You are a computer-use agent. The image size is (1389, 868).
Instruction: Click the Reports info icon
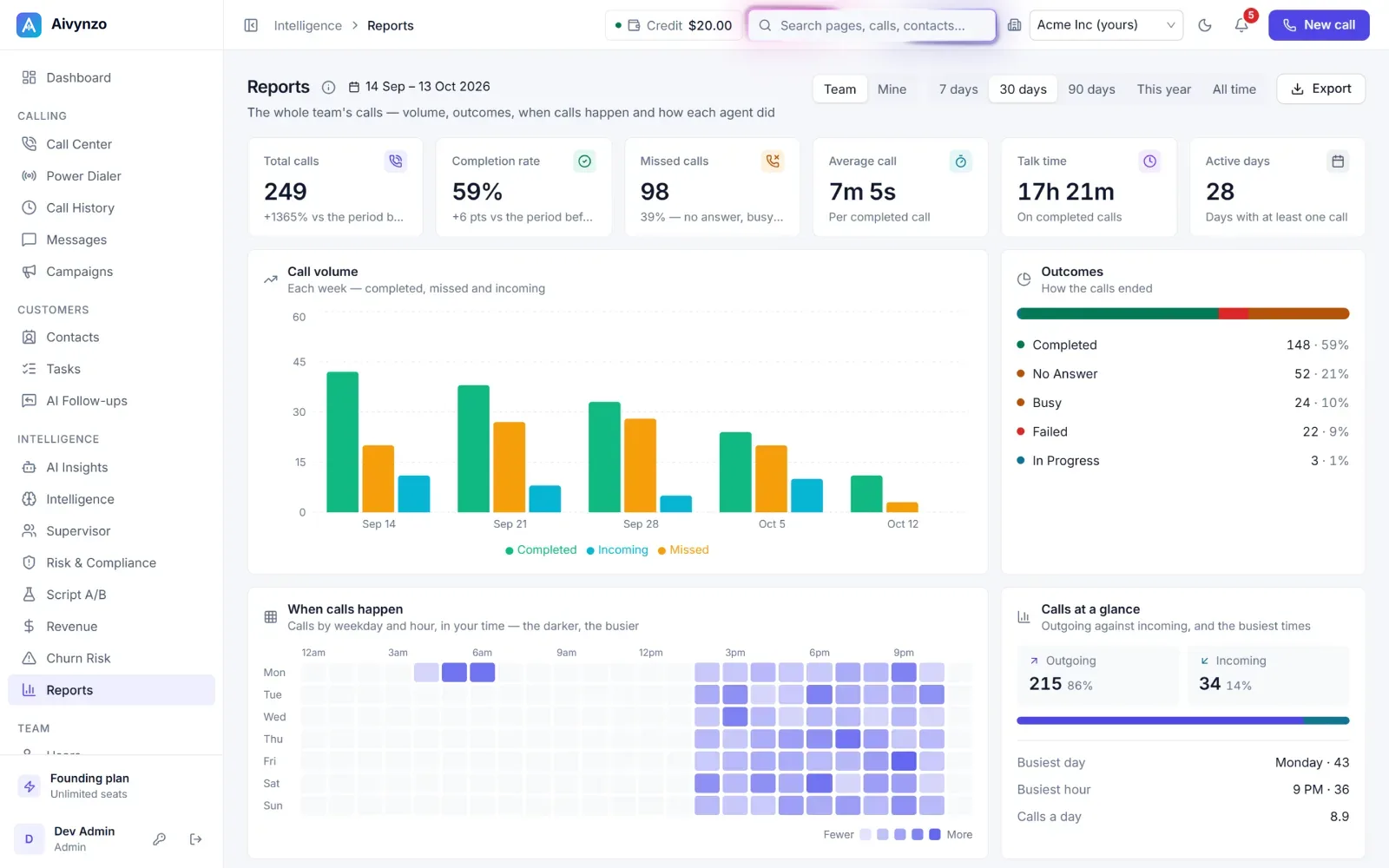tap(328, 87)
